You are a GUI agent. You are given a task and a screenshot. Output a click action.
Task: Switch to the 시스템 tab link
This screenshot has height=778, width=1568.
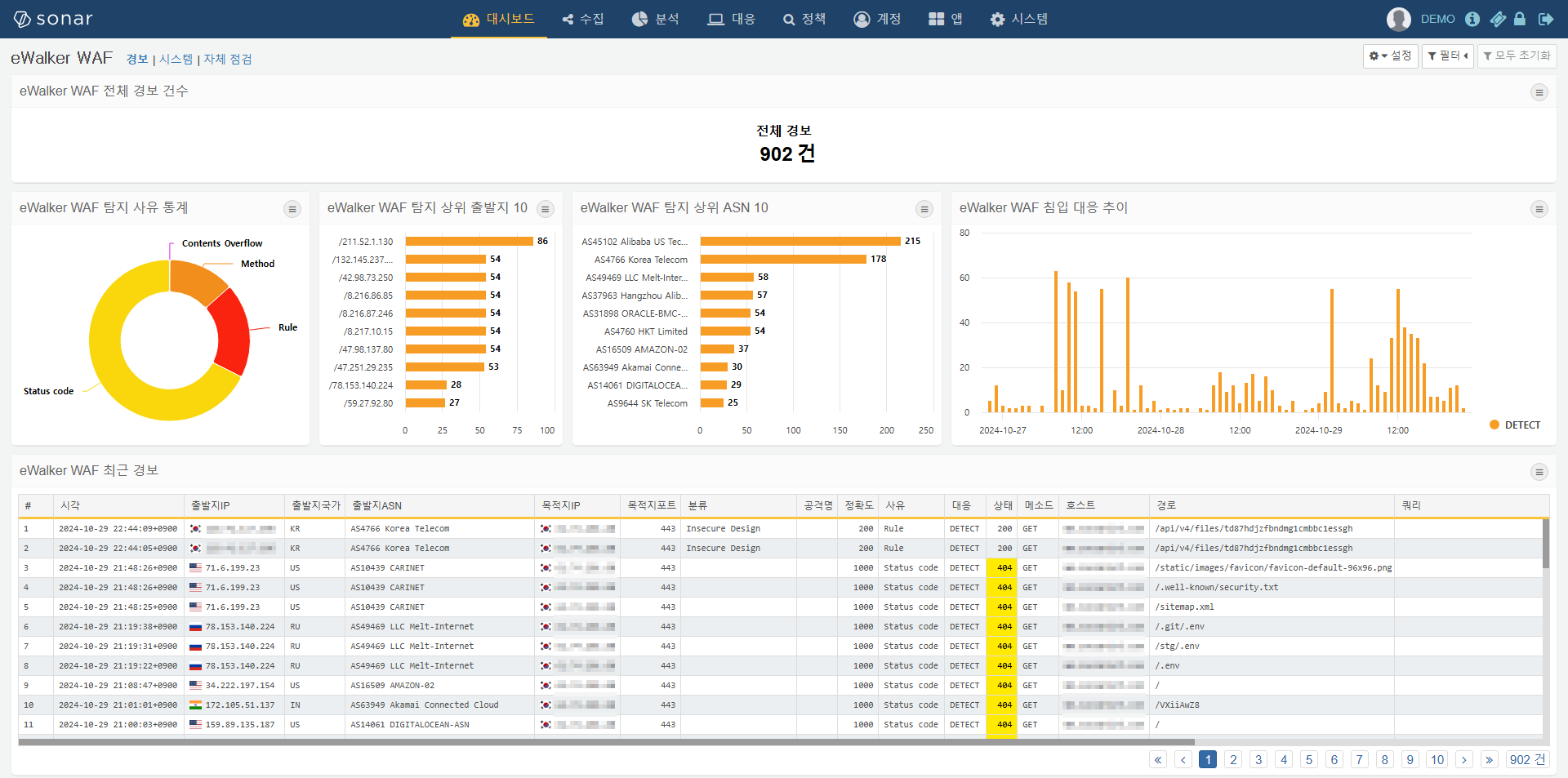pos(176,59)
